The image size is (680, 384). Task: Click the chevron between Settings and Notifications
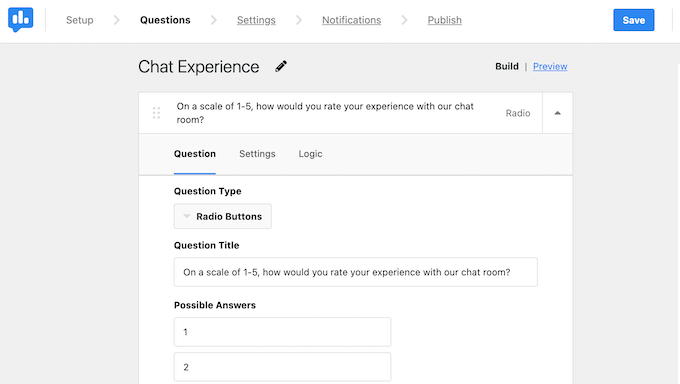tap(299, 20)
